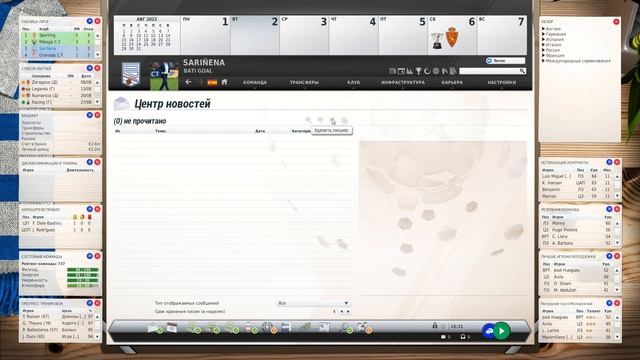Screen dimensions: 640x360
Task: Open the ИНФРАСТРУКТУРА menu
Action: (403, 82)
